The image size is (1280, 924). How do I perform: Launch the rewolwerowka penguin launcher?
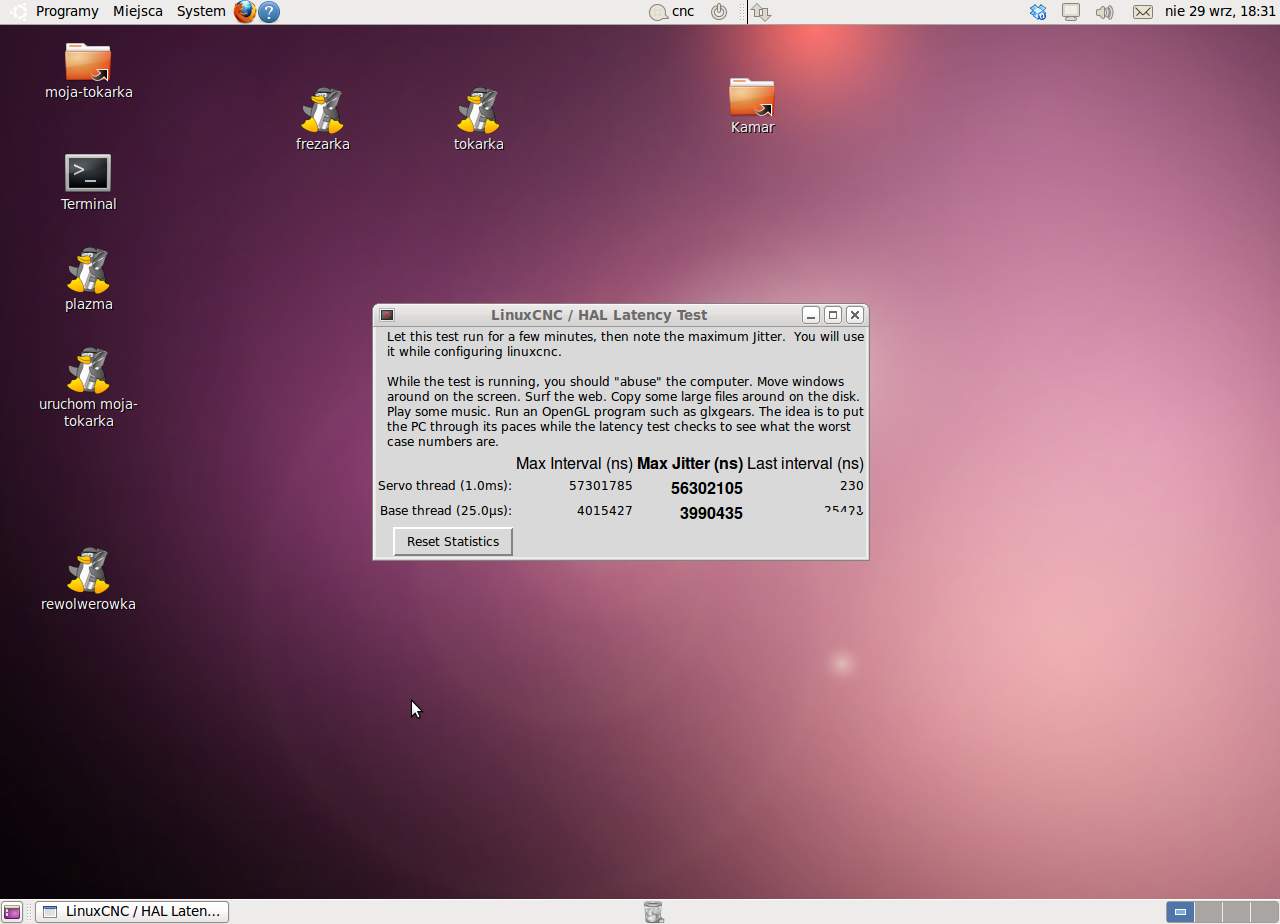click(88, 570)
